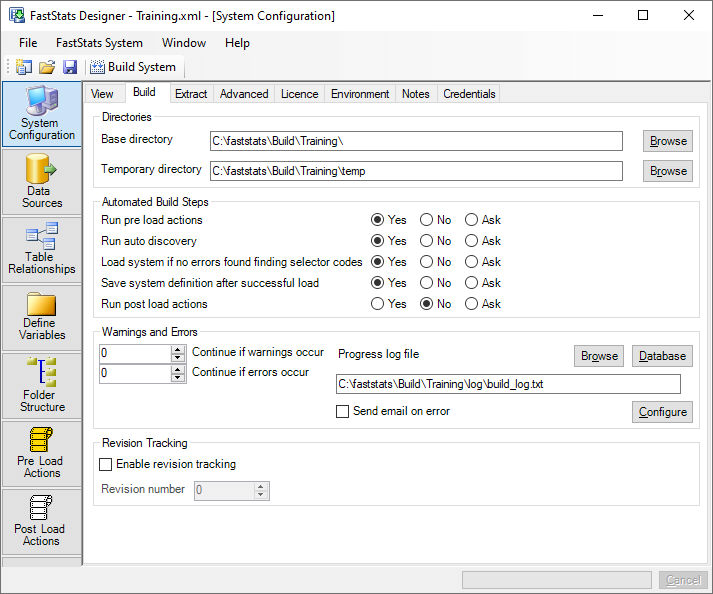713x594 pixels.
Task: Switch to the Build tab
Action: click(x=144, y=92)
